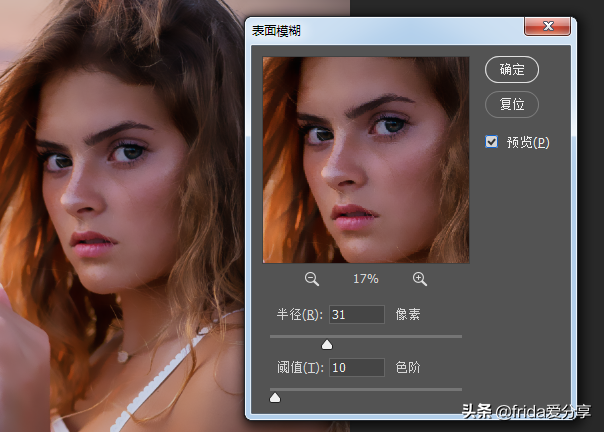Click the 表面模糊 title bar
Viewport: 604px width, 432px height.
coord(380,30)
